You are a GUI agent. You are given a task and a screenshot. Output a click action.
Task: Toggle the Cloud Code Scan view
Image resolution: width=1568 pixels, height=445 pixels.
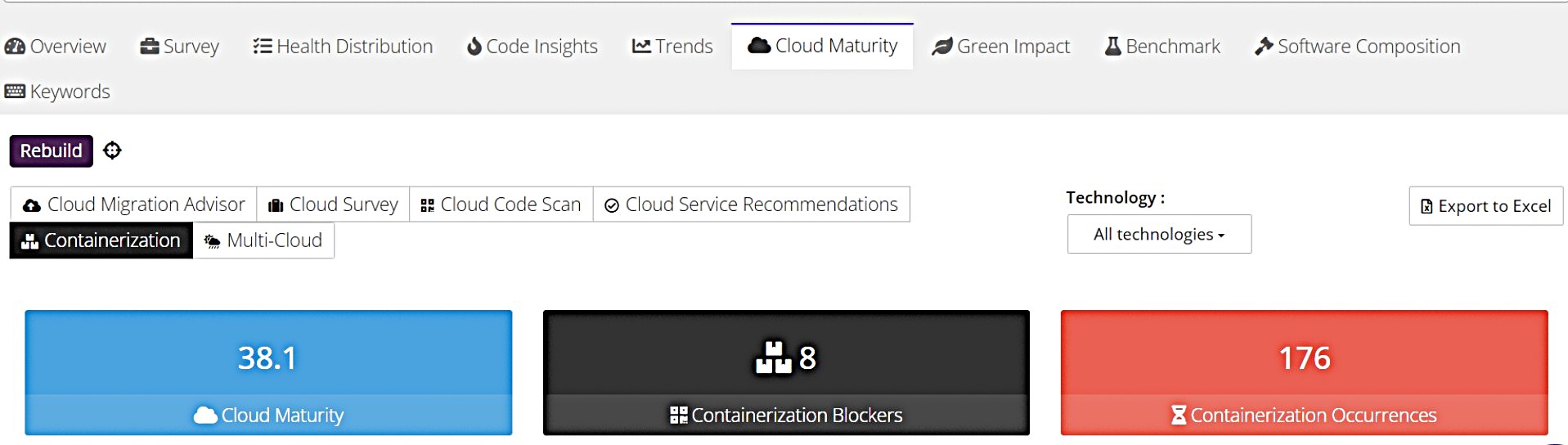coord(501,205)
